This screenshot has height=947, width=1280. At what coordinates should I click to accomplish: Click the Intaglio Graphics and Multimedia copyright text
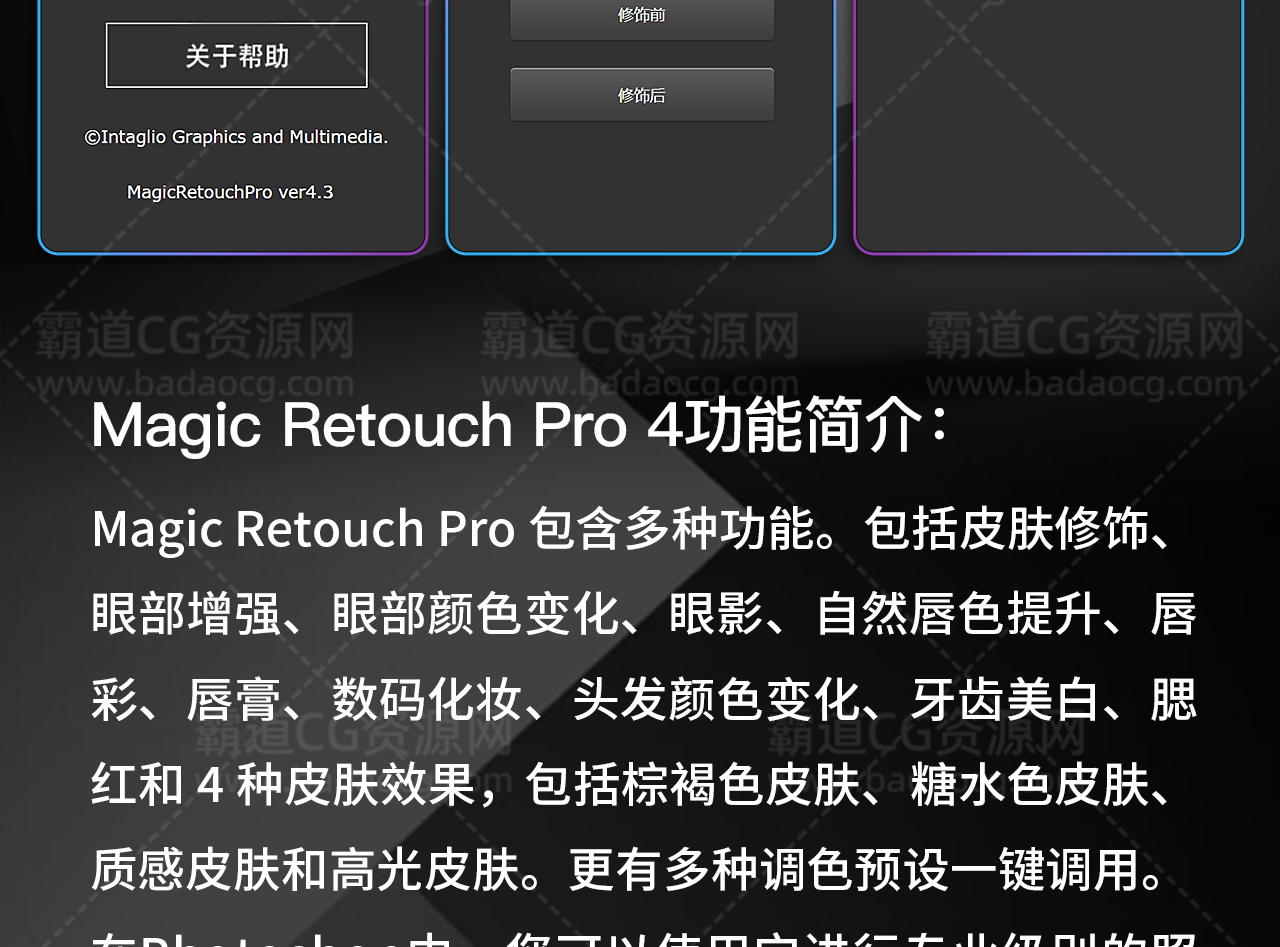point(236,137)
